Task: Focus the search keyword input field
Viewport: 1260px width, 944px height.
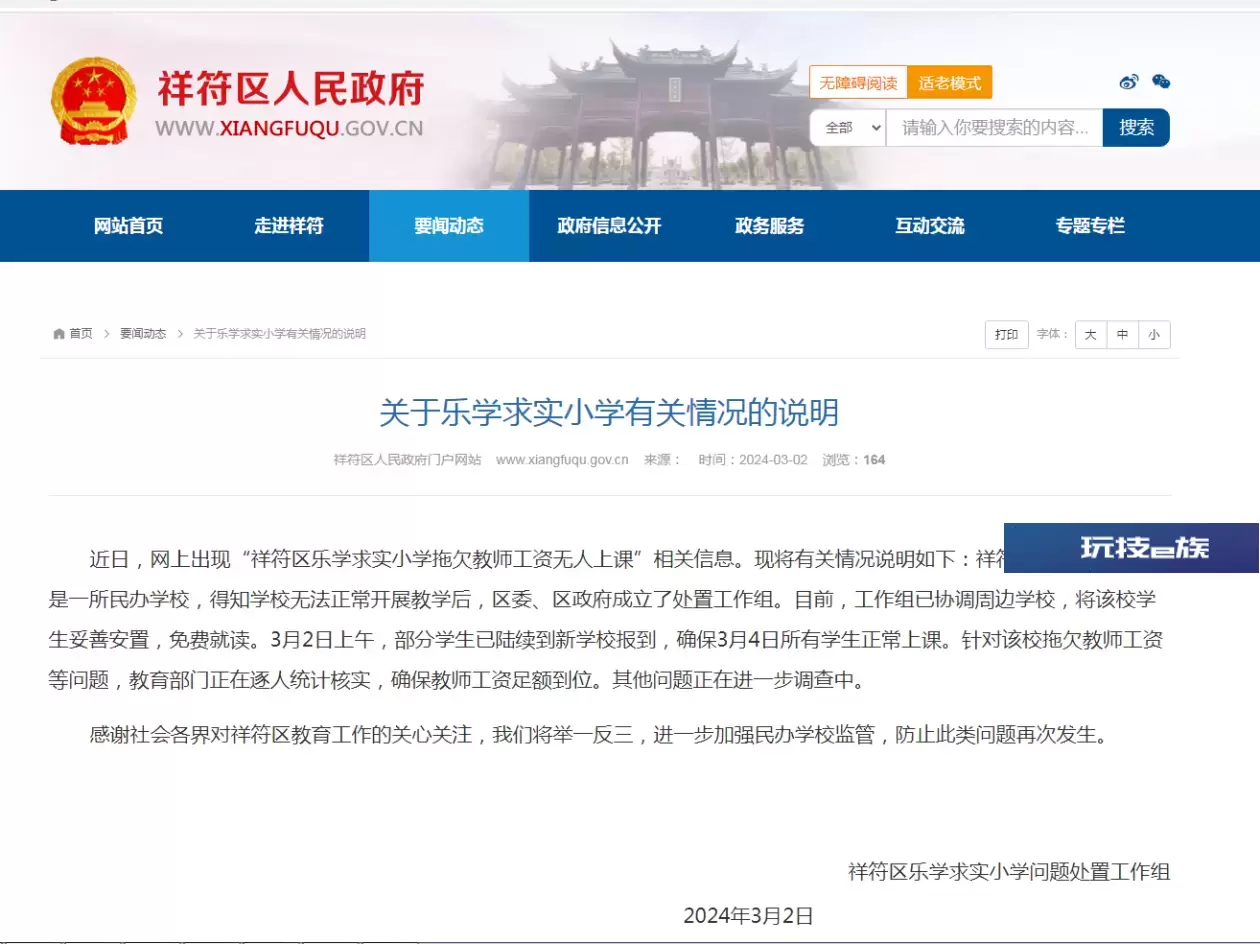Action: click(994, 128)
